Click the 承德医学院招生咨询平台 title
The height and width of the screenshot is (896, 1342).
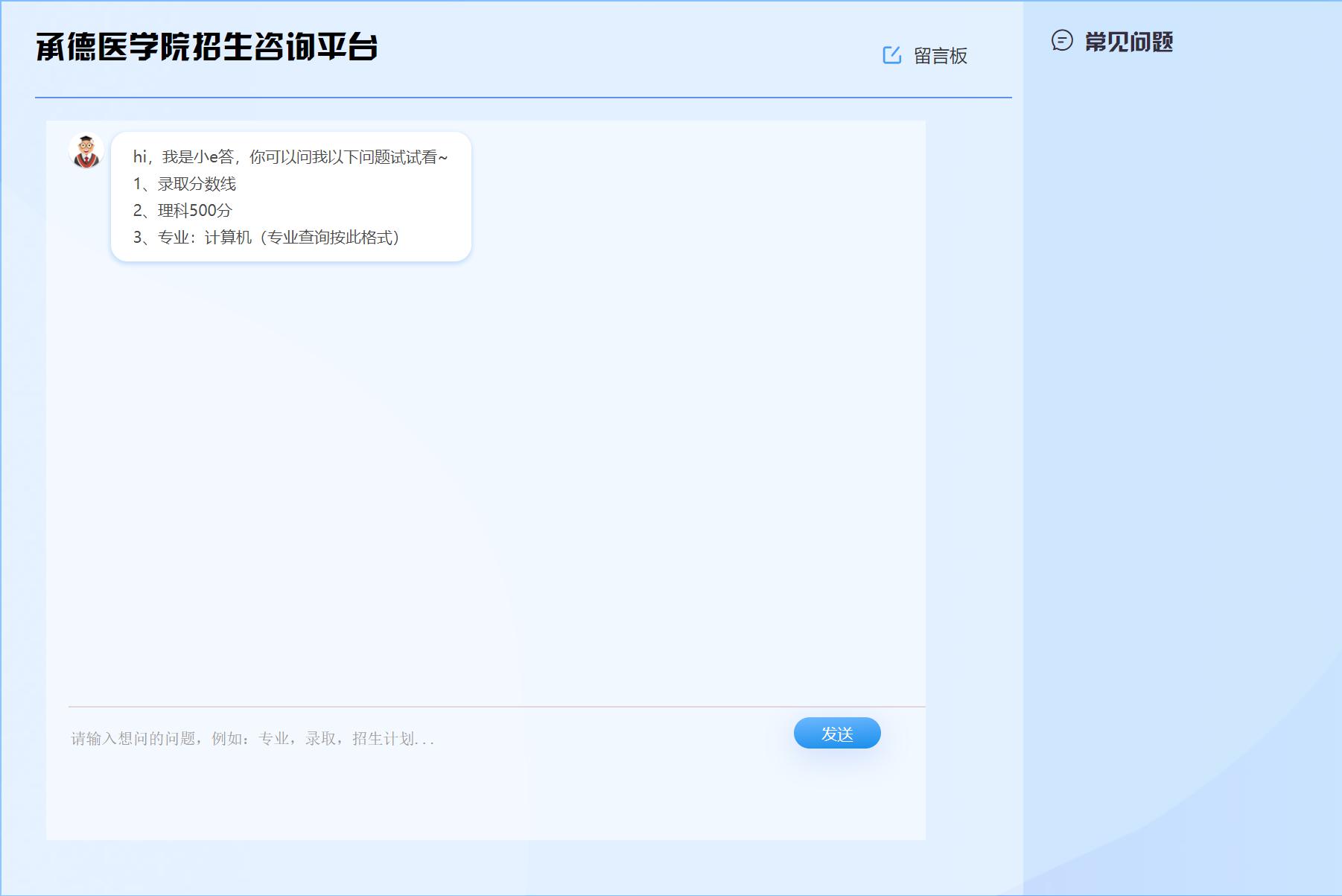(x=207, y=47)
